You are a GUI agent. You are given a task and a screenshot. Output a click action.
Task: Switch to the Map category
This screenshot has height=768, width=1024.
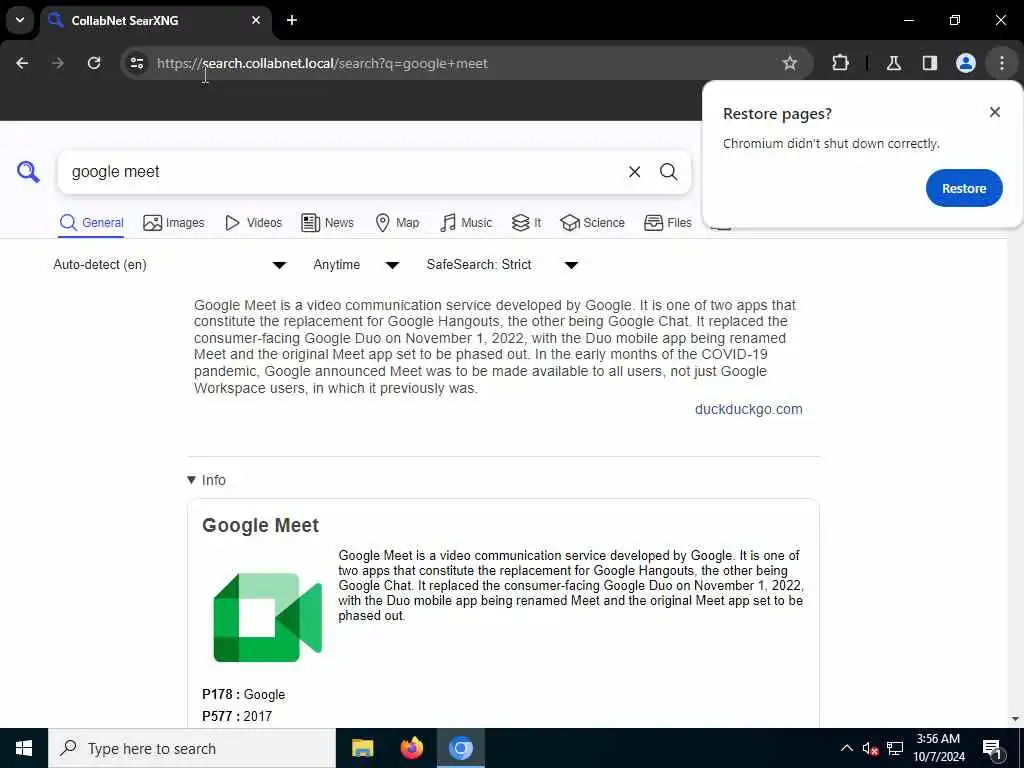click(397, 223)
